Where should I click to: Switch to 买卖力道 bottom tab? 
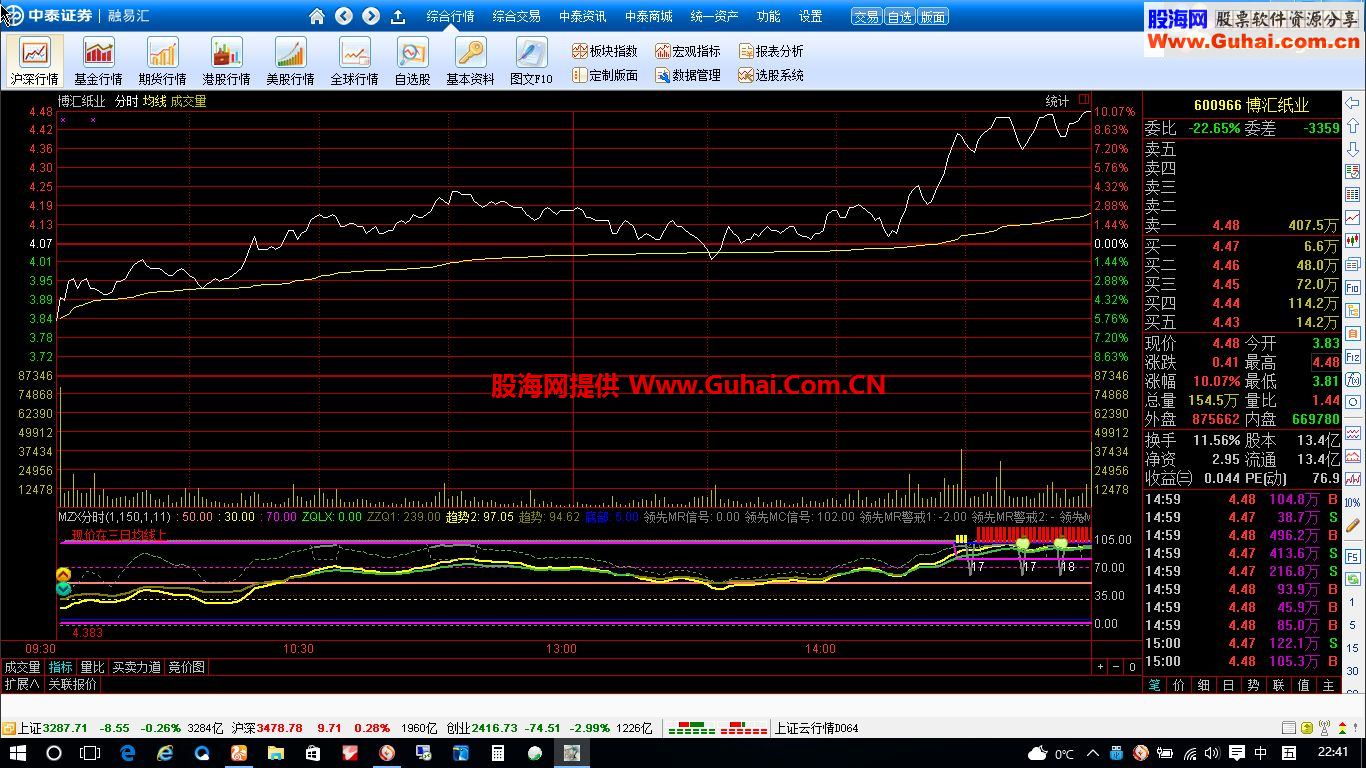pyautogui.click(x=136, y=667)
